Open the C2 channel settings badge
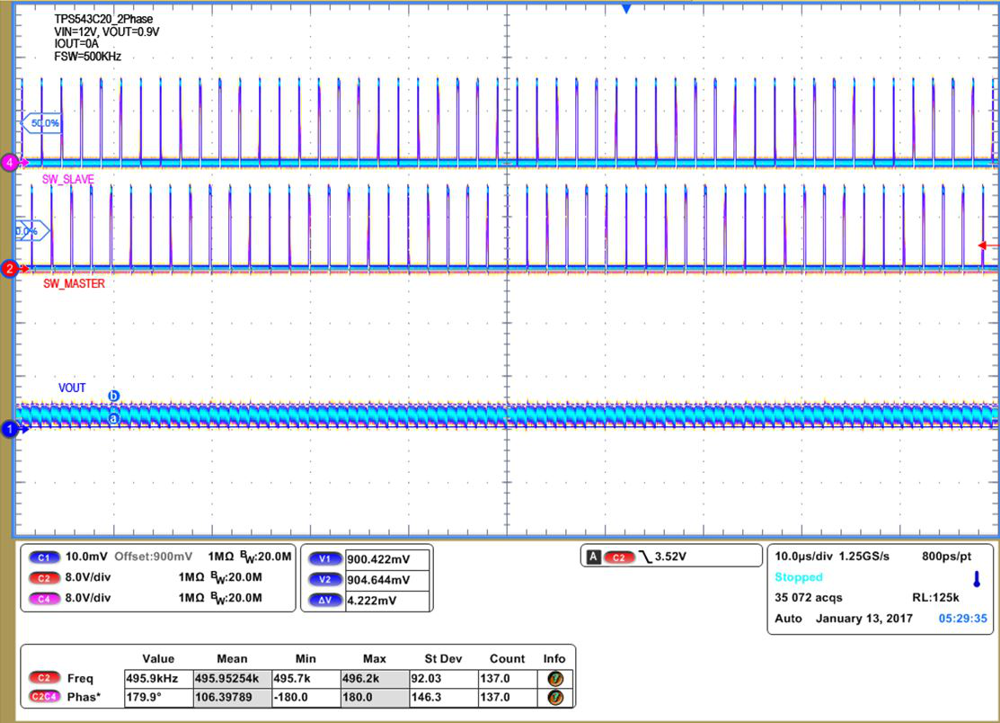The image size is (1000, 723). (42, 577)
